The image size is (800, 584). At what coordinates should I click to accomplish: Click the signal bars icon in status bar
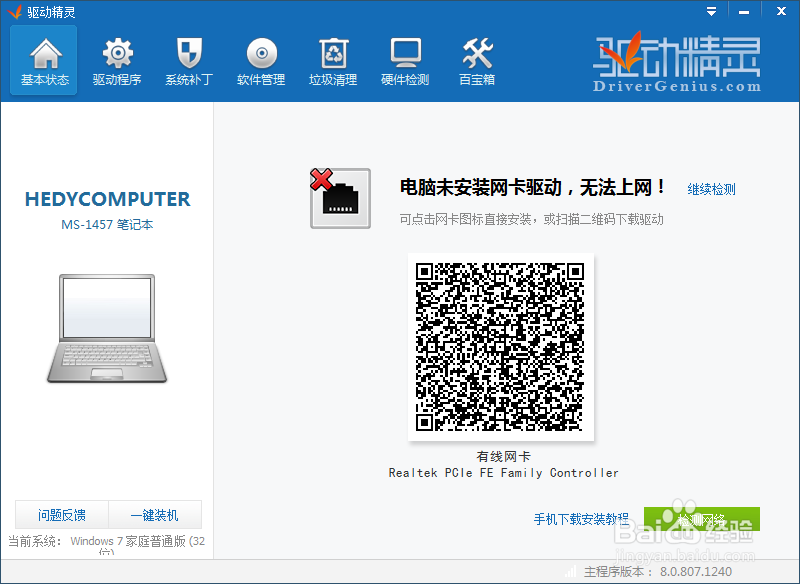(x=571, y=571)
